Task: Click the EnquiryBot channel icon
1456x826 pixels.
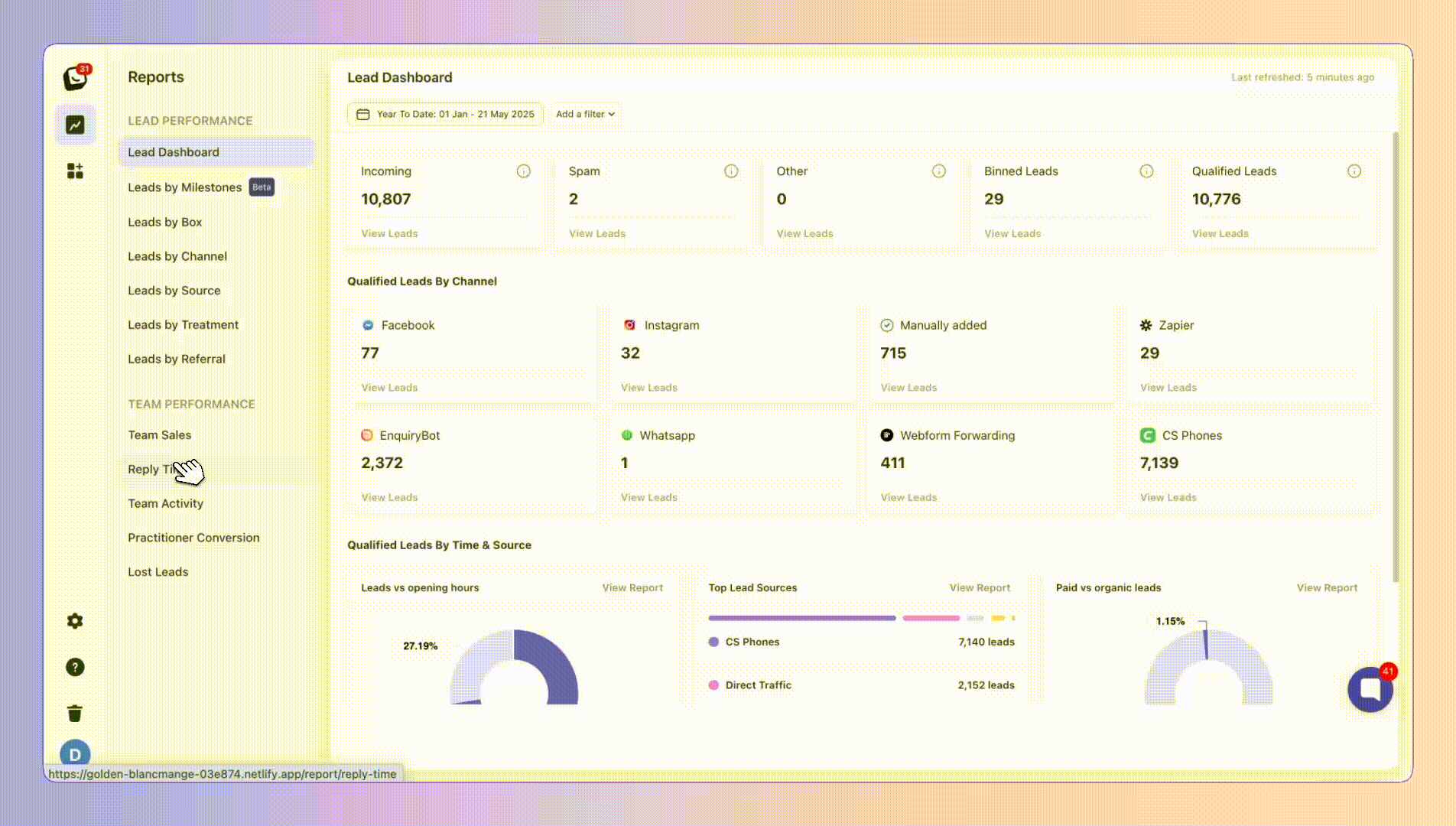Action: (x=367, y=435)
